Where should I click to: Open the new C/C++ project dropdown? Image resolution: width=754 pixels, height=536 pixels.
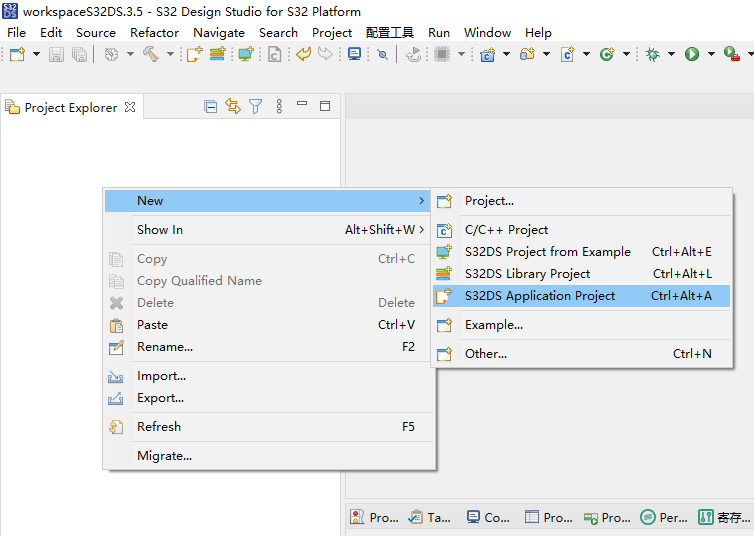click(506, 54)
